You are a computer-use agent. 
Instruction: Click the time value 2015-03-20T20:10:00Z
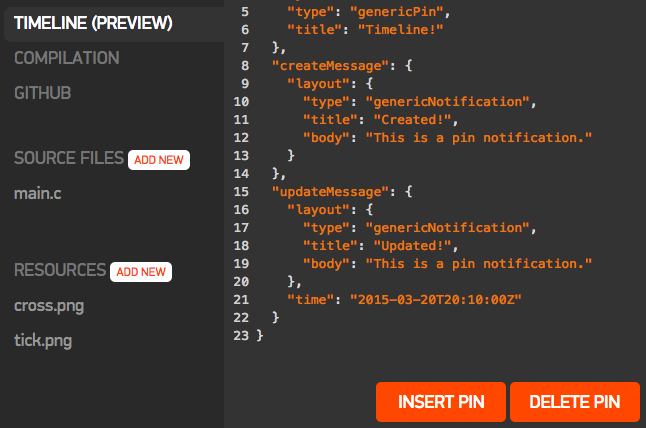[x=436, y=299]
